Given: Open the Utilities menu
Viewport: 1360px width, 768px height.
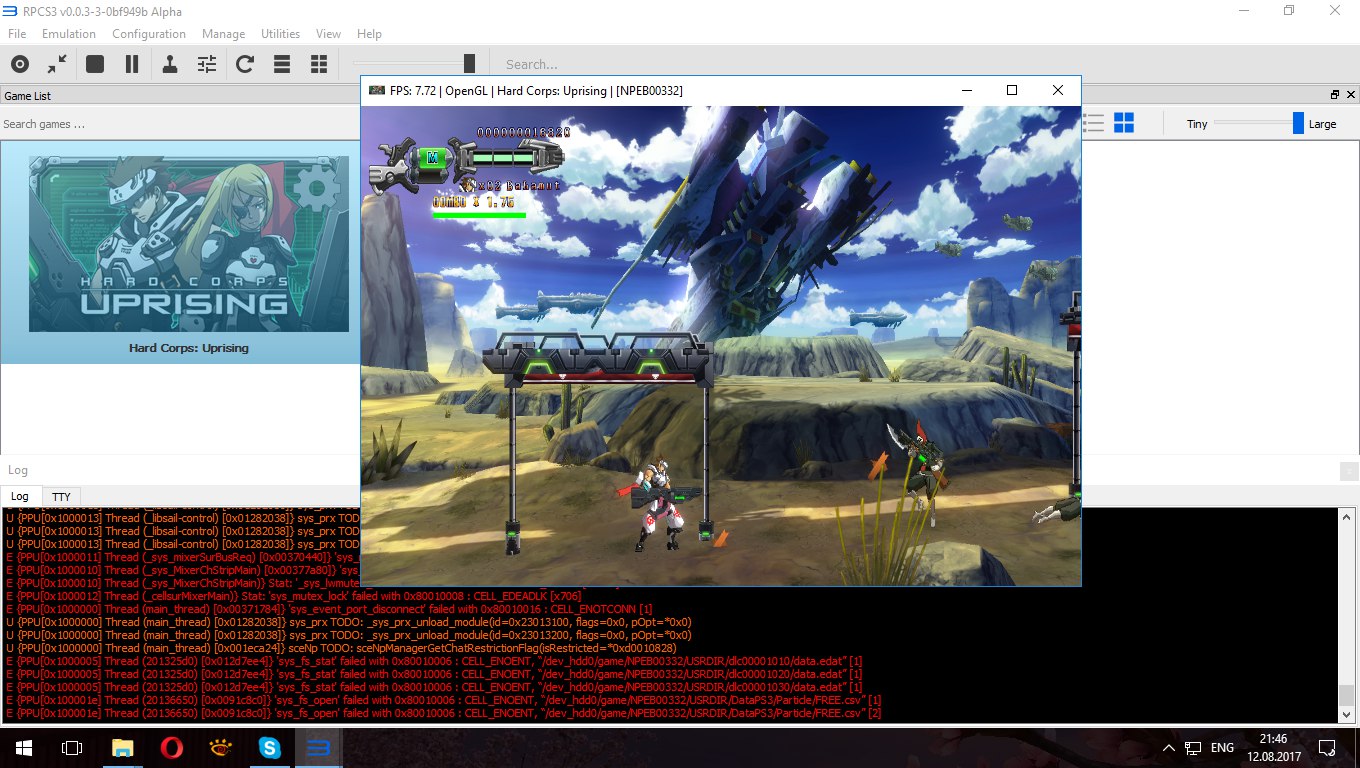Looking at the screenshot, I should click(x=280, y=34).
